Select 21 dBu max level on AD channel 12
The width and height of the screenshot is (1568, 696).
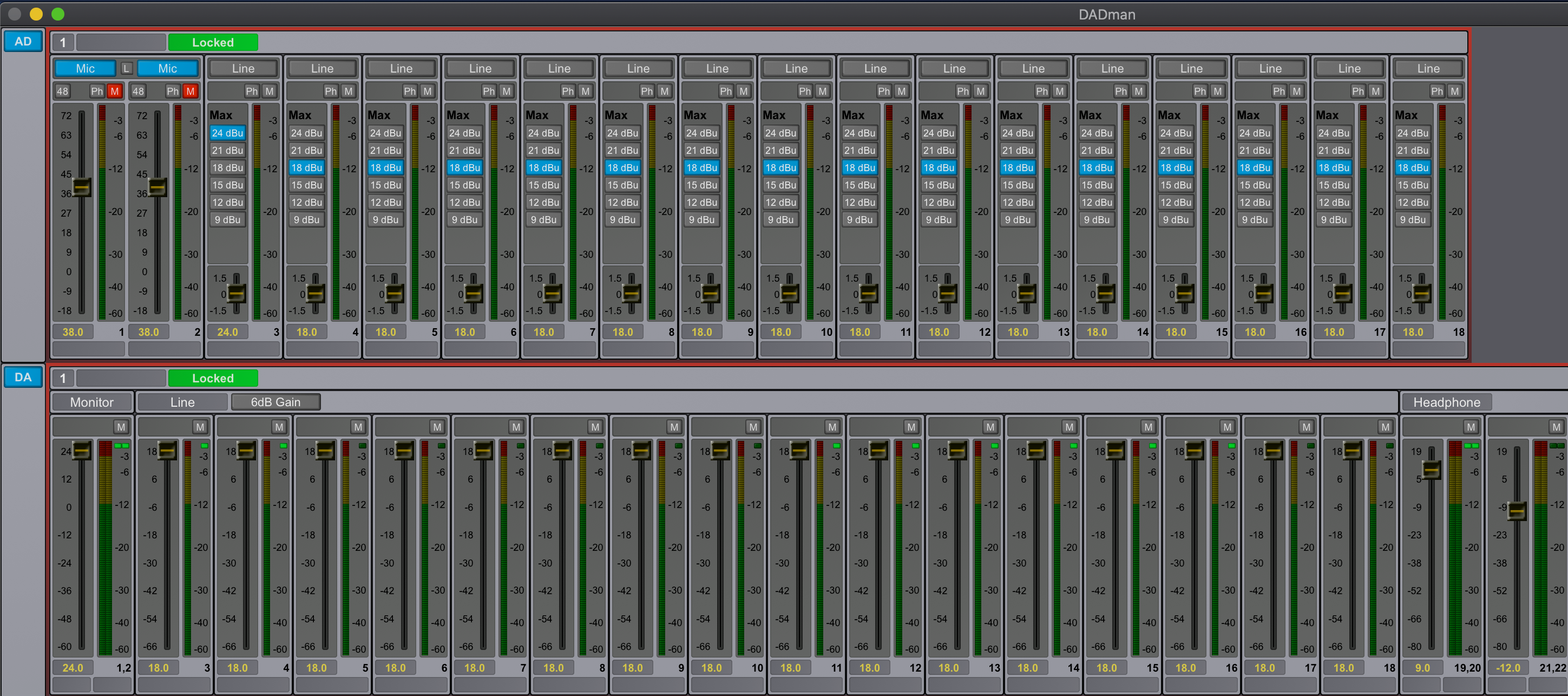coord(939,151)
